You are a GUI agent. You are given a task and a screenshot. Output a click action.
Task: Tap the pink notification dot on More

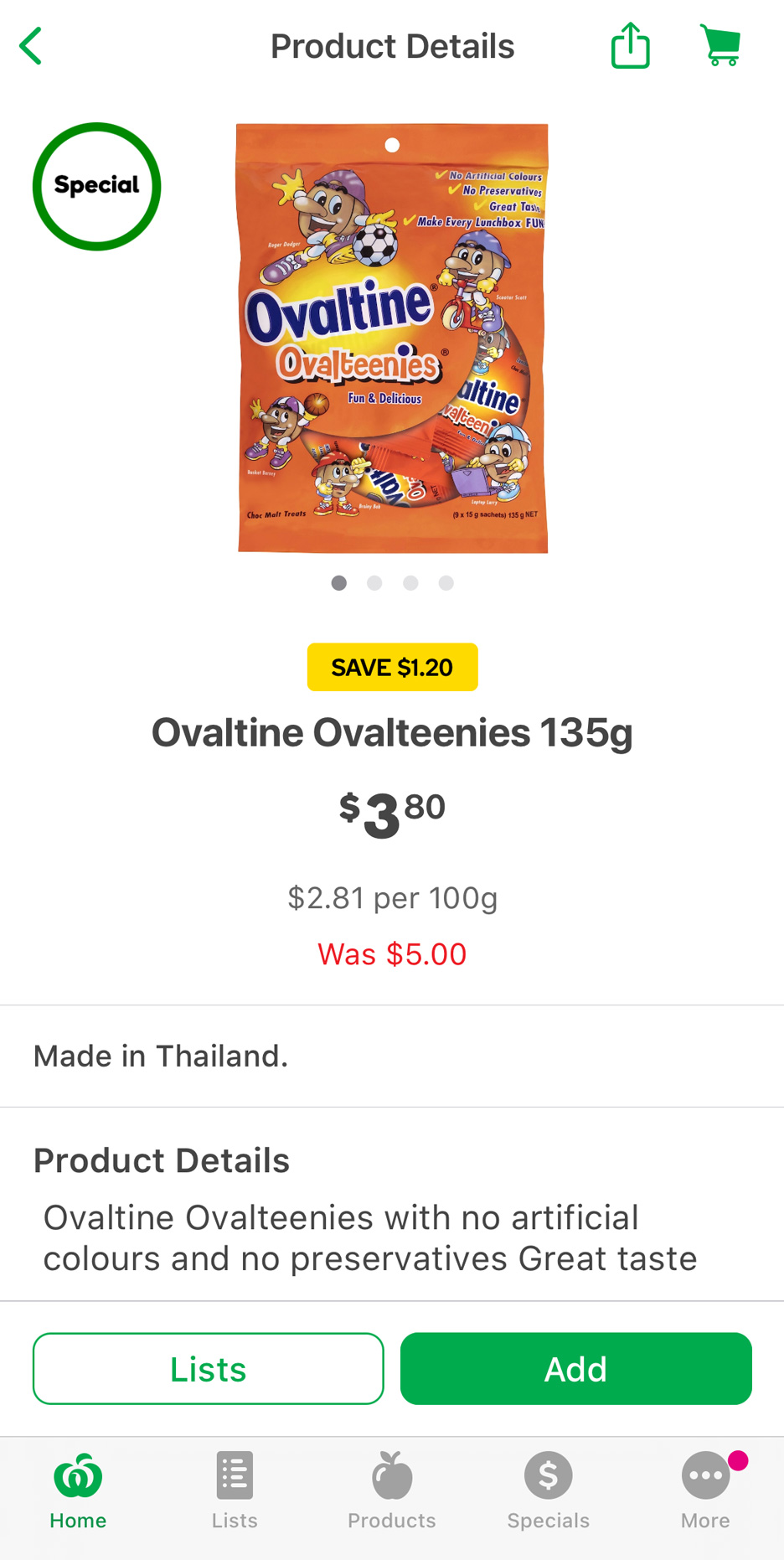coord(738,1461)
